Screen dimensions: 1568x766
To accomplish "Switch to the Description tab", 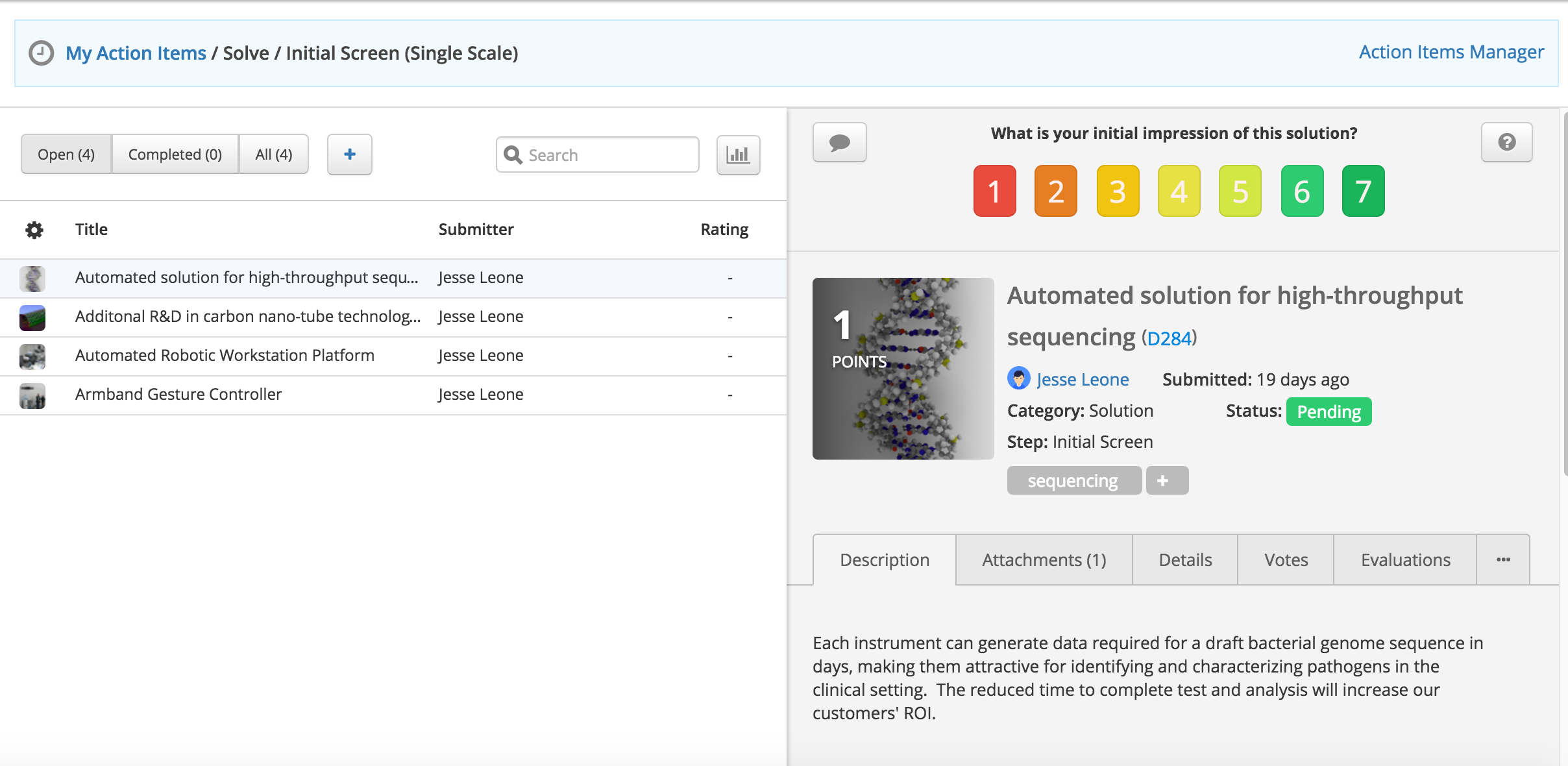I will tap(884, 560).
